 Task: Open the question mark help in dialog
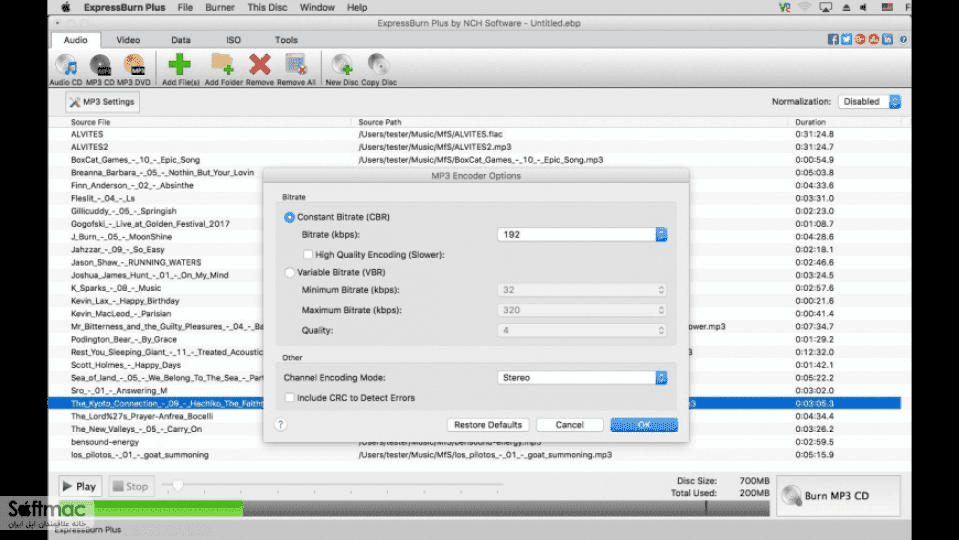coord(281,424)
